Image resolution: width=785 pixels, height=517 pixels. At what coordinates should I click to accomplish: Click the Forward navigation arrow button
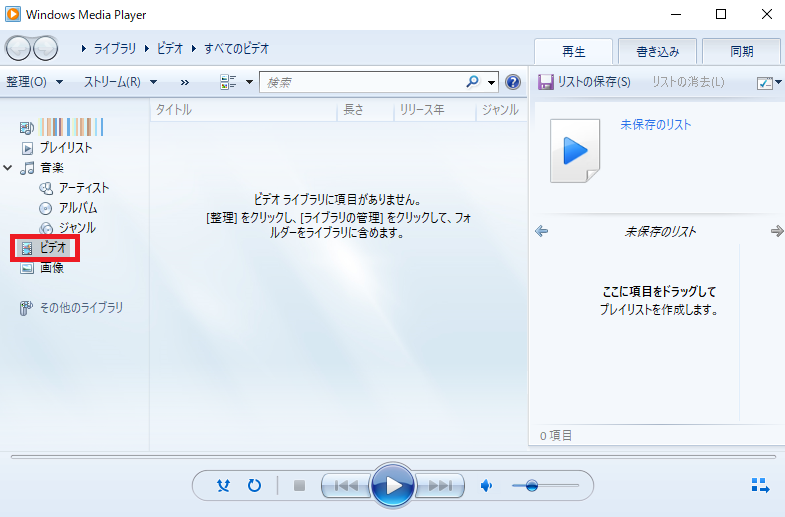point(46,49)
